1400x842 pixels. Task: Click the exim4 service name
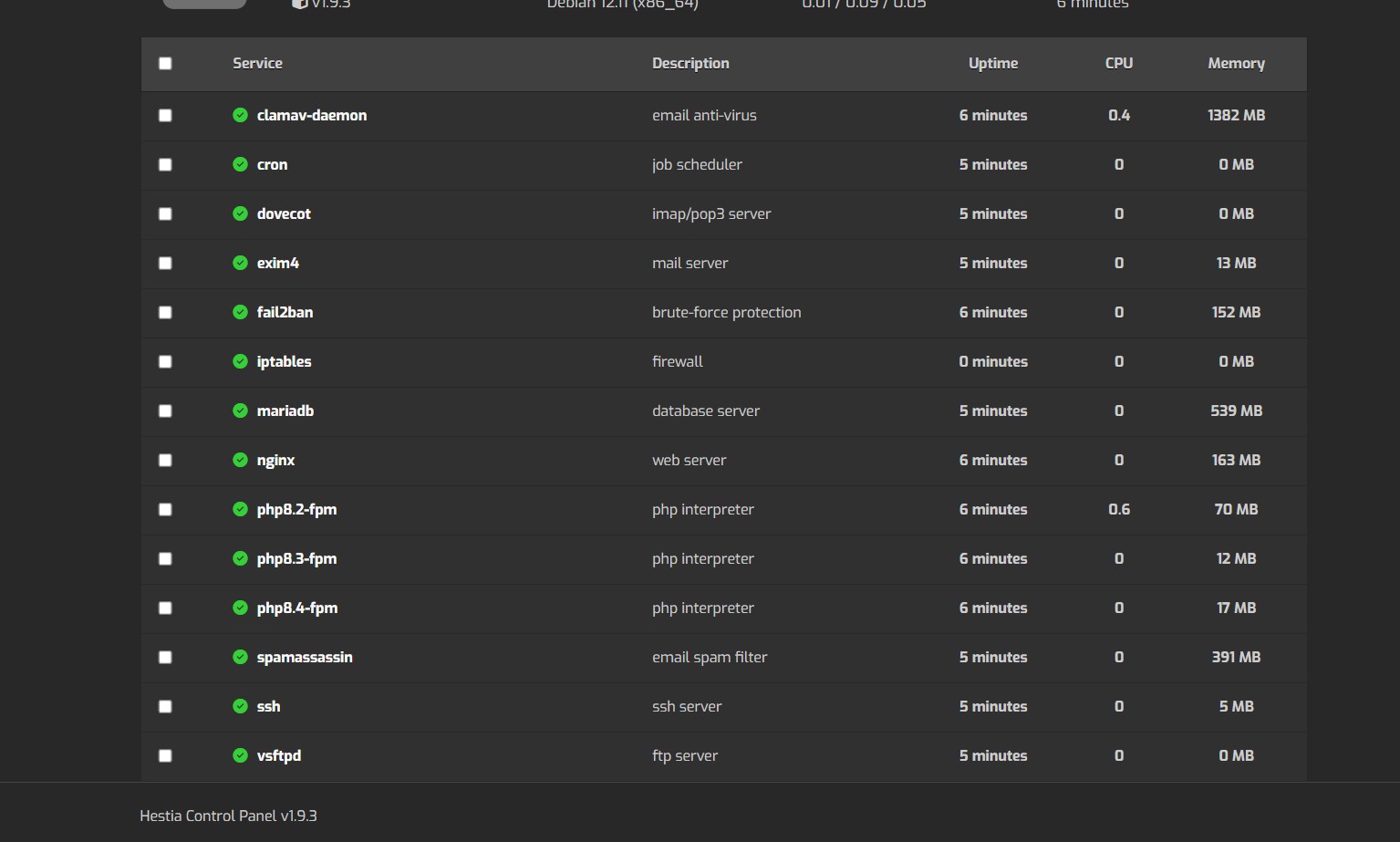278,263
